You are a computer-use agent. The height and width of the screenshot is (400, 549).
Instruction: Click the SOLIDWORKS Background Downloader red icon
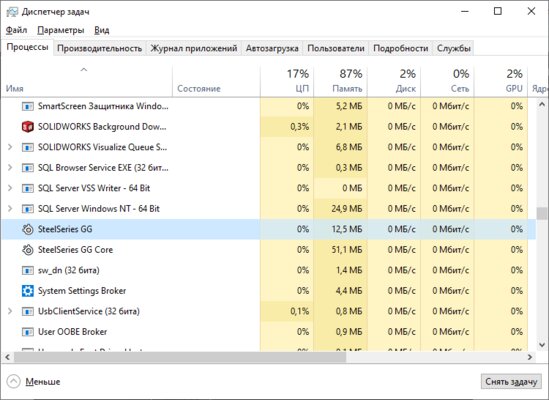[x=28, y=126]
